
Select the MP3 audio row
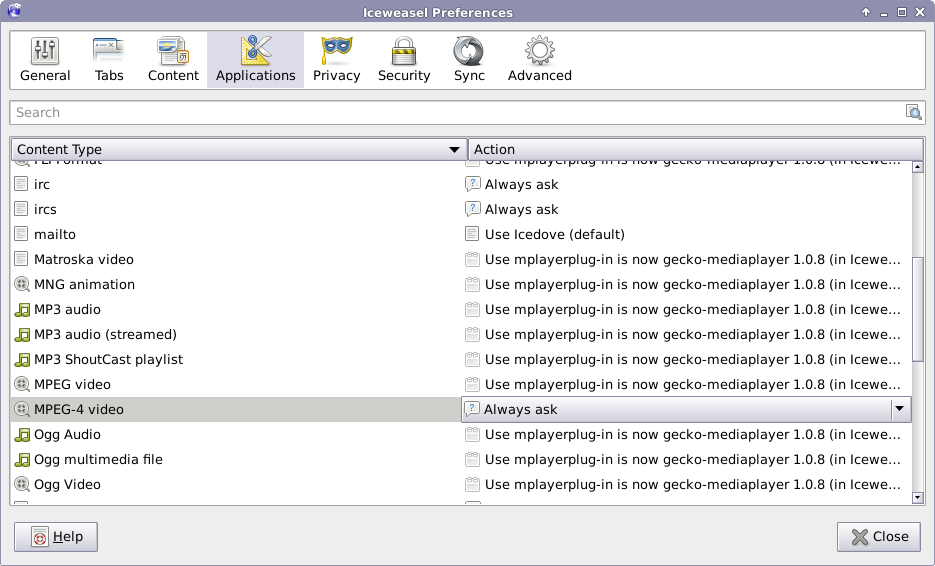tap(461, 310)
